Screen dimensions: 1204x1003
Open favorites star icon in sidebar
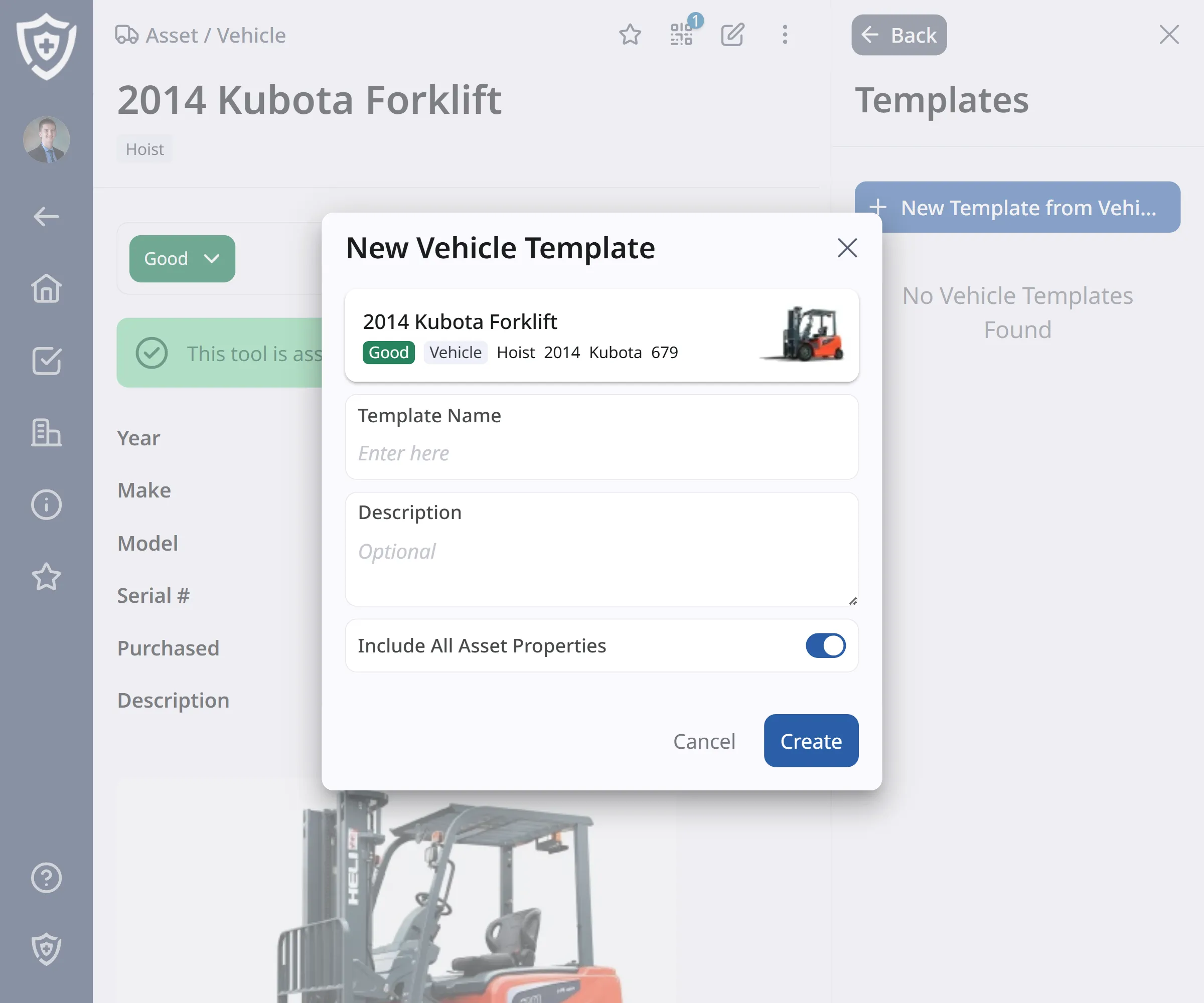coord(47,577)
